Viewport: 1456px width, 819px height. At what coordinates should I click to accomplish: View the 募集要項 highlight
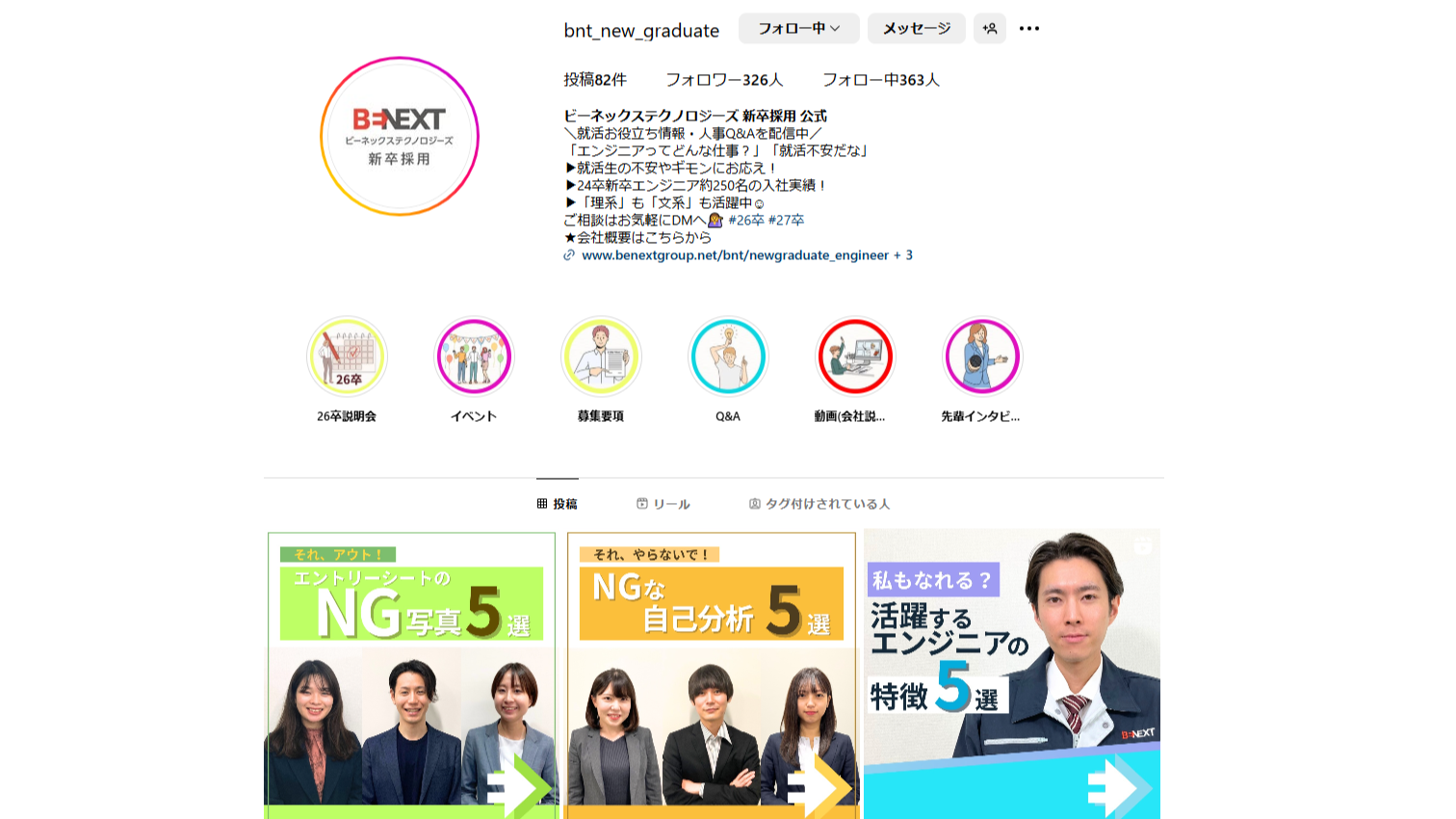click(601, 357)
